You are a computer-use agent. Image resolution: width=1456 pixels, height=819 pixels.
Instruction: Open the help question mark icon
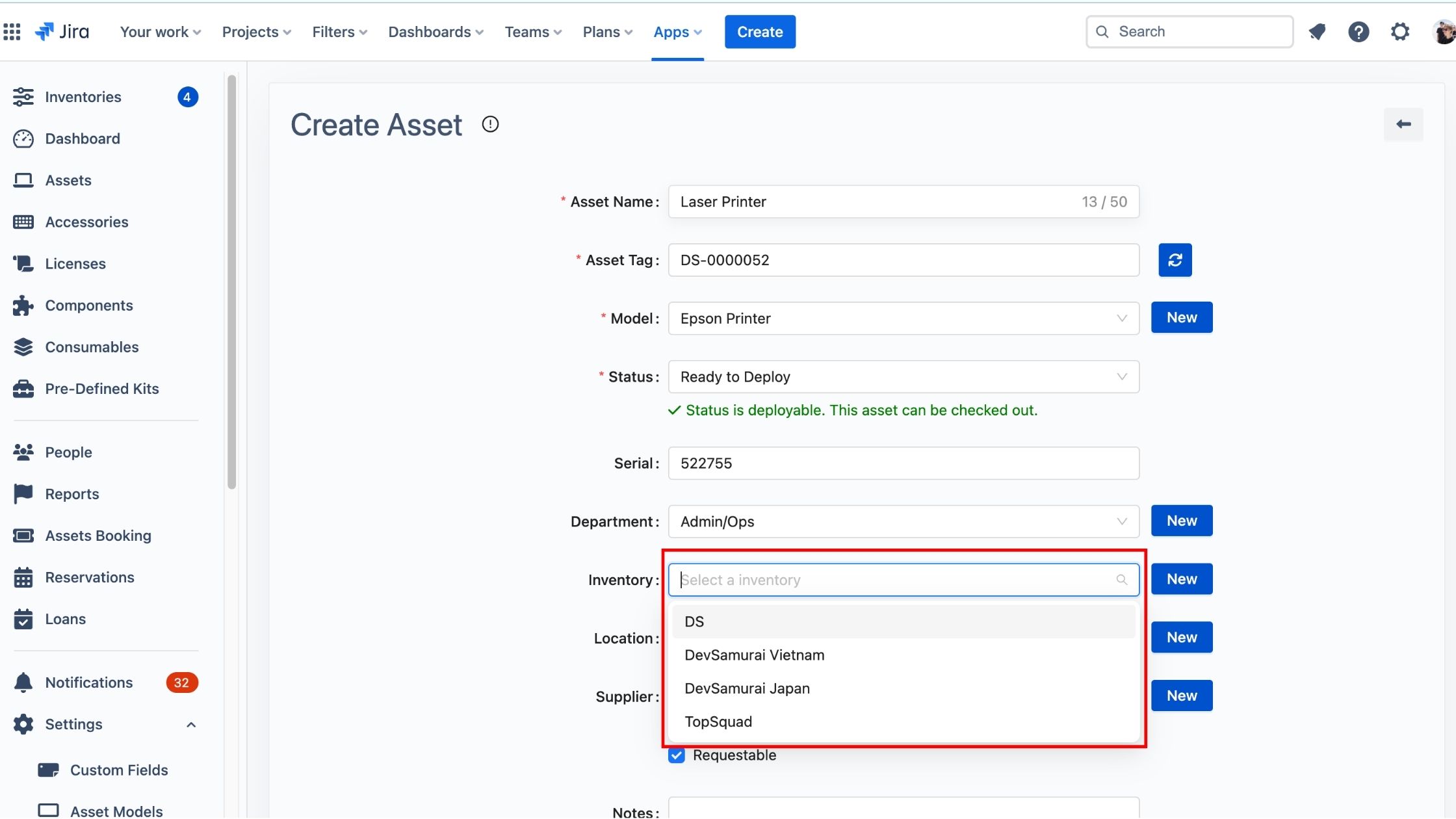coord(1358,31)
